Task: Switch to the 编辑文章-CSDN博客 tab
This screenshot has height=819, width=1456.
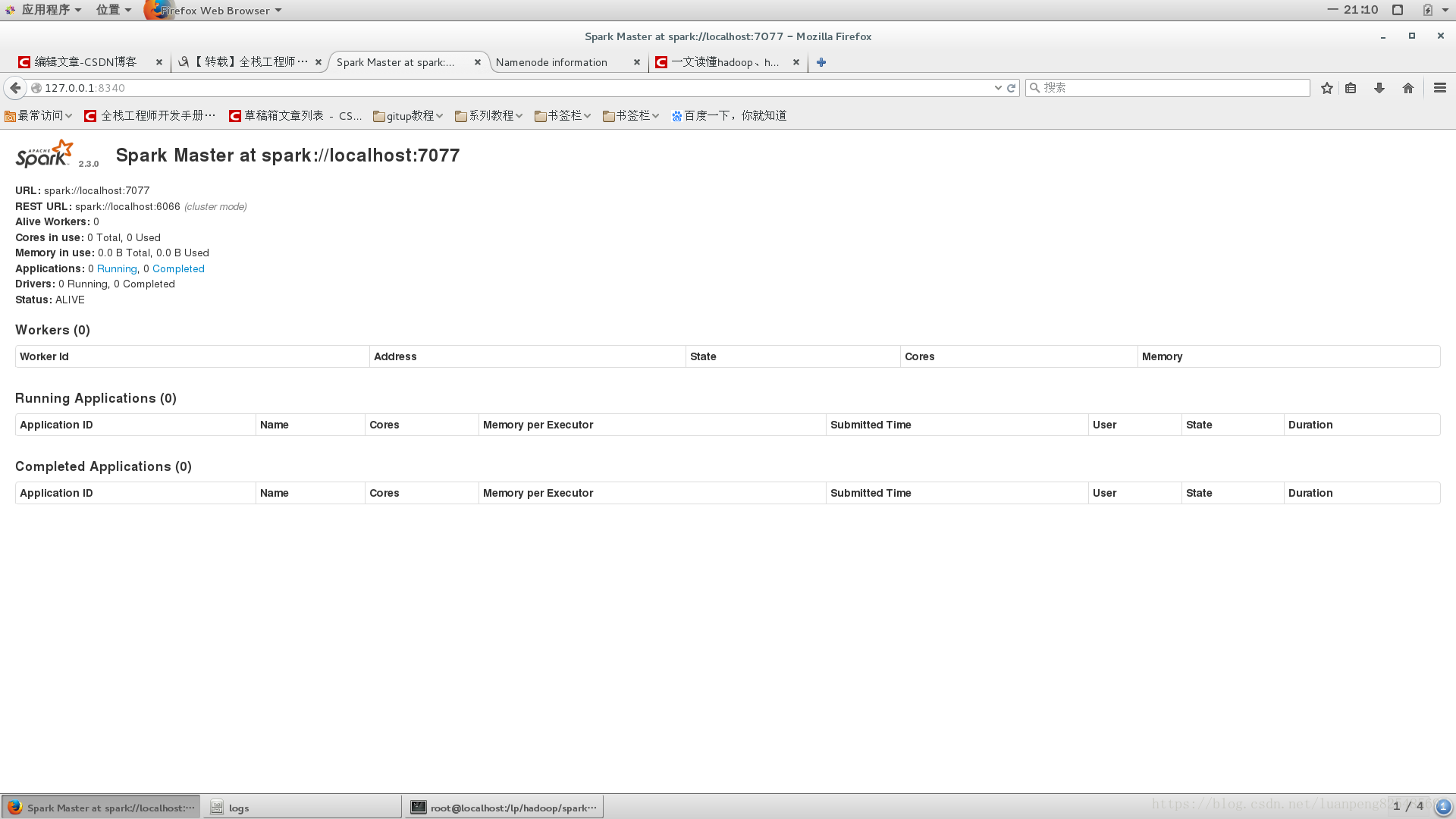Action: 85,62
